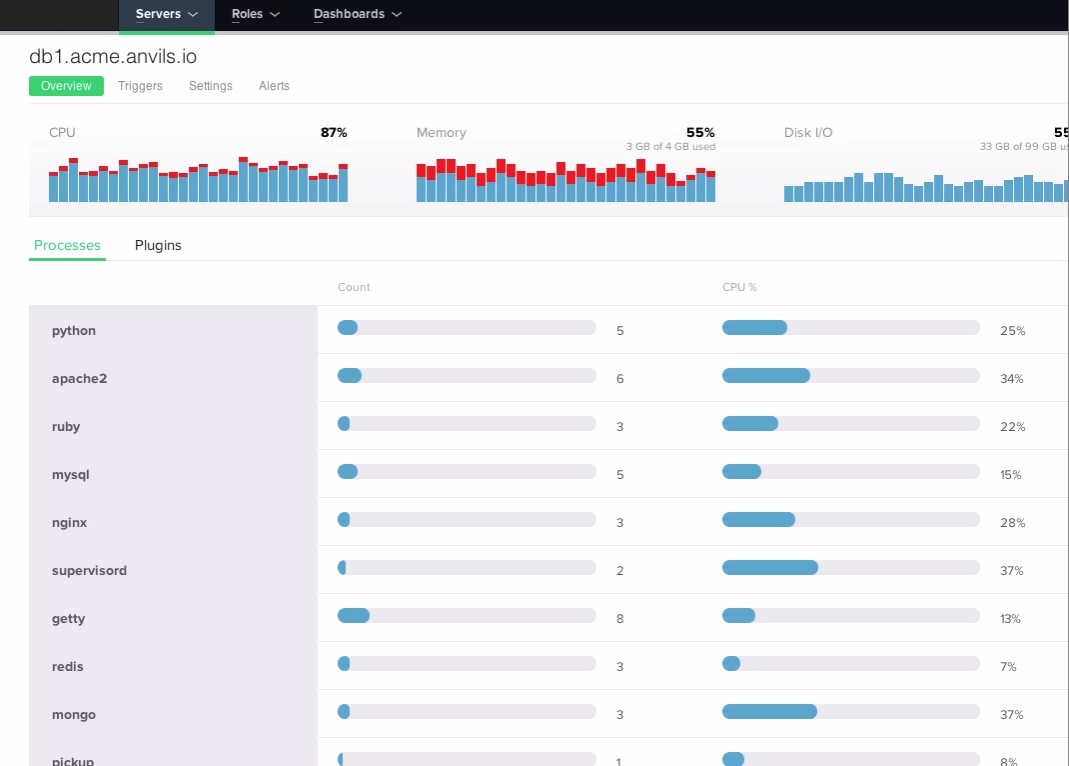Select the Overview tab
This screenshot has height=766, width=1069.
point(66,86)
